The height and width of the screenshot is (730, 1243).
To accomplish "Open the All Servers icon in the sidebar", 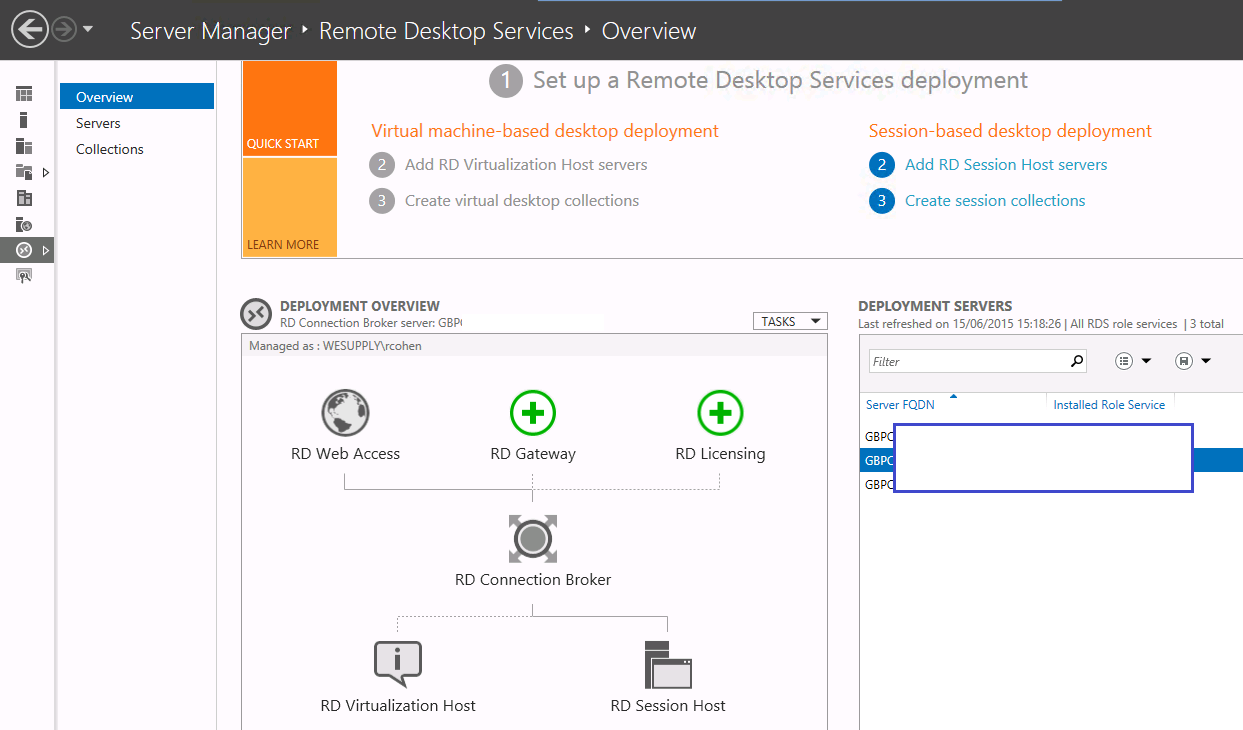I will 24,146.
